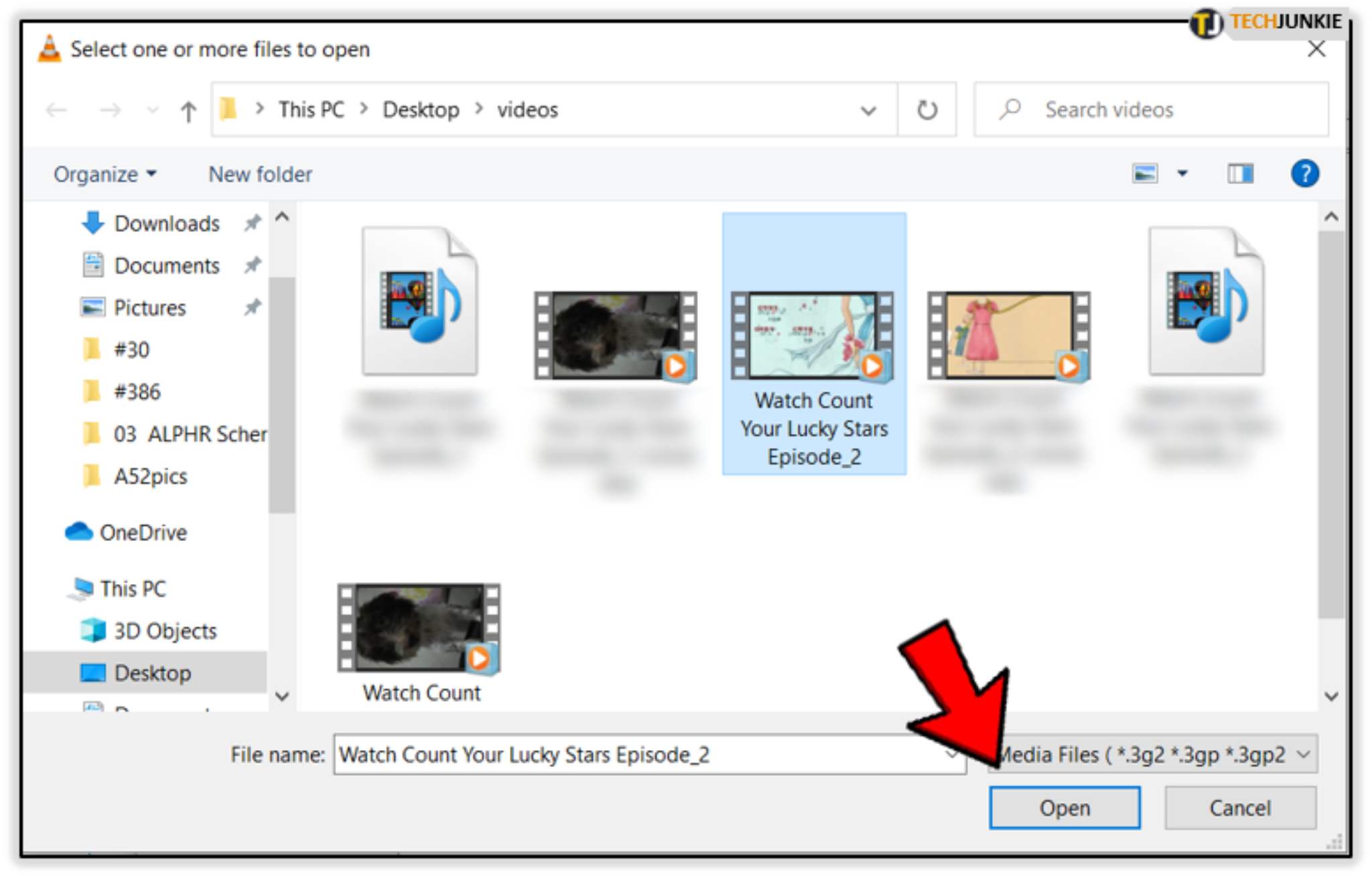Screen dimensions: 1372x876
Task: Open the Help question mark icon
Action: point(1305,174)
